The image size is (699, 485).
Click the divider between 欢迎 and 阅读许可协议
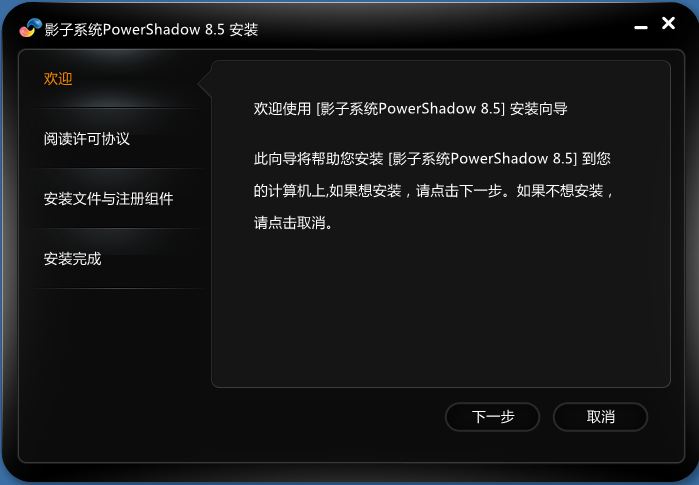(x=118, y=108)
